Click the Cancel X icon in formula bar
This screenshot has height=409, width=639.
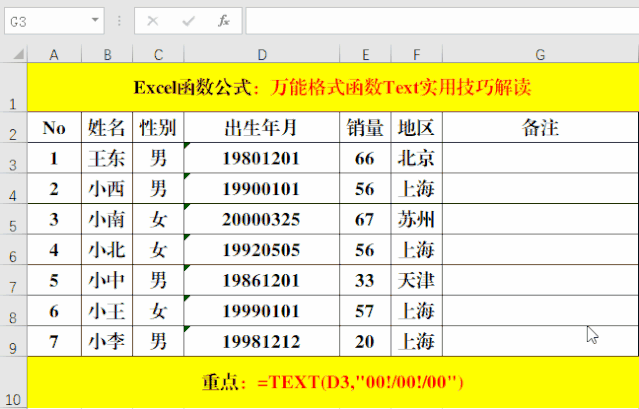click(x=153, y=20)
